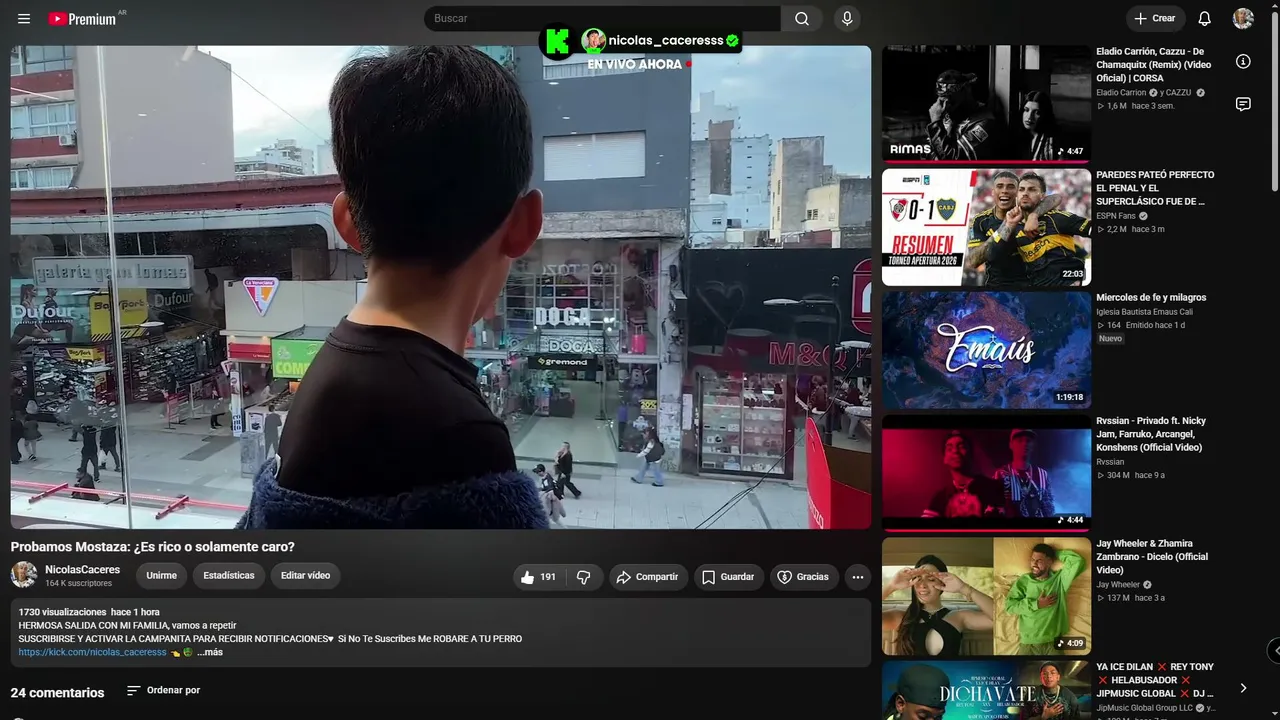Open 'YA ICE DILAN' video title

tap(1155, 680)
